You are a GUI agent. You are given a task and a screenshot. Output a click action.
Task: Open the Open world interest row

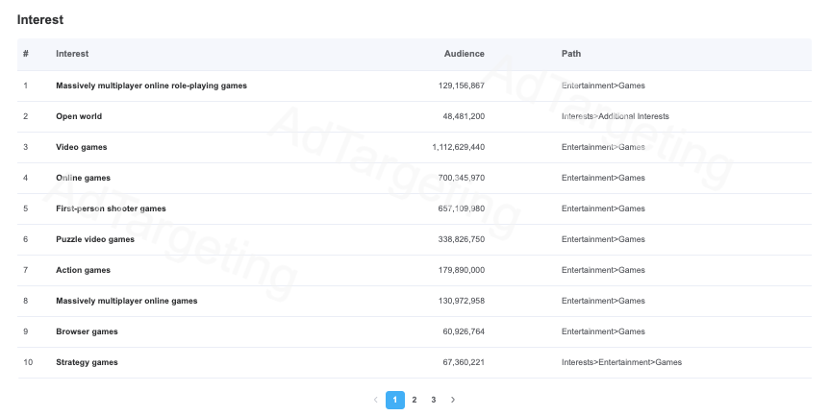click(x=79, y=117)
